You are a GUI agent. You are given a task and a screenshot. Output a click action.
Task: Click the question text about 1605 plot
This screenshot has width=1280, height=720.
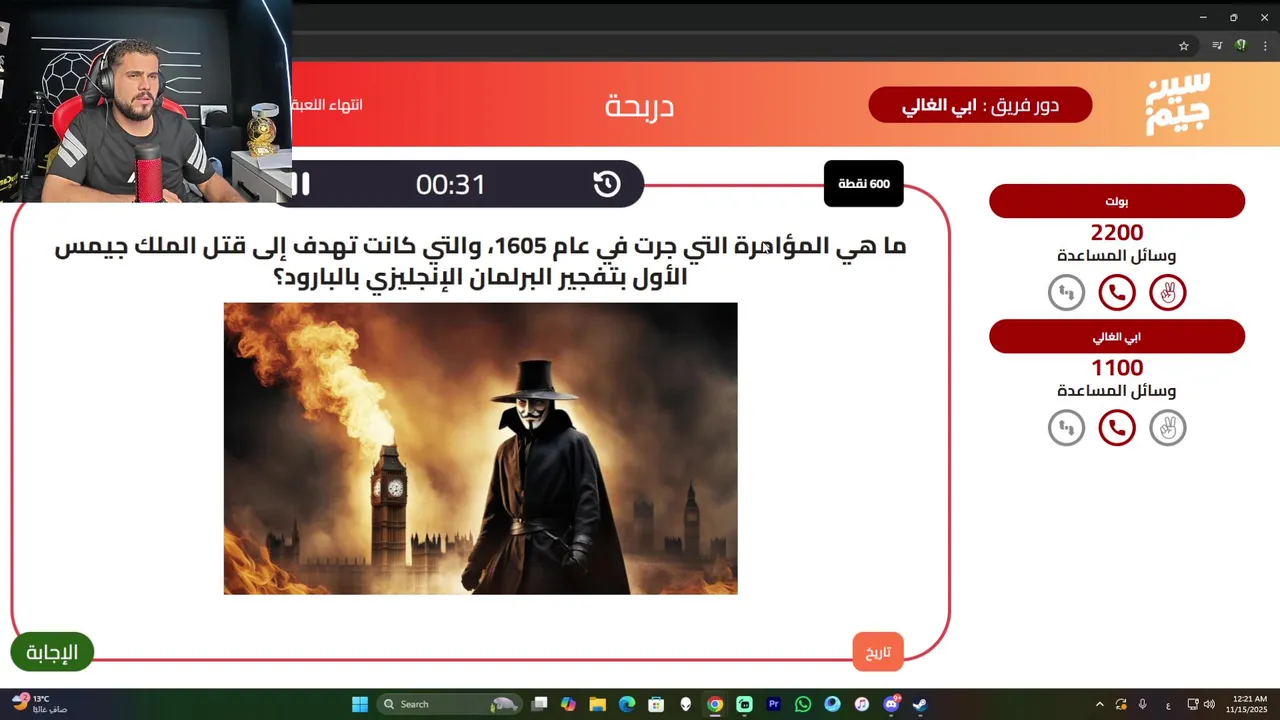point(480,262)
